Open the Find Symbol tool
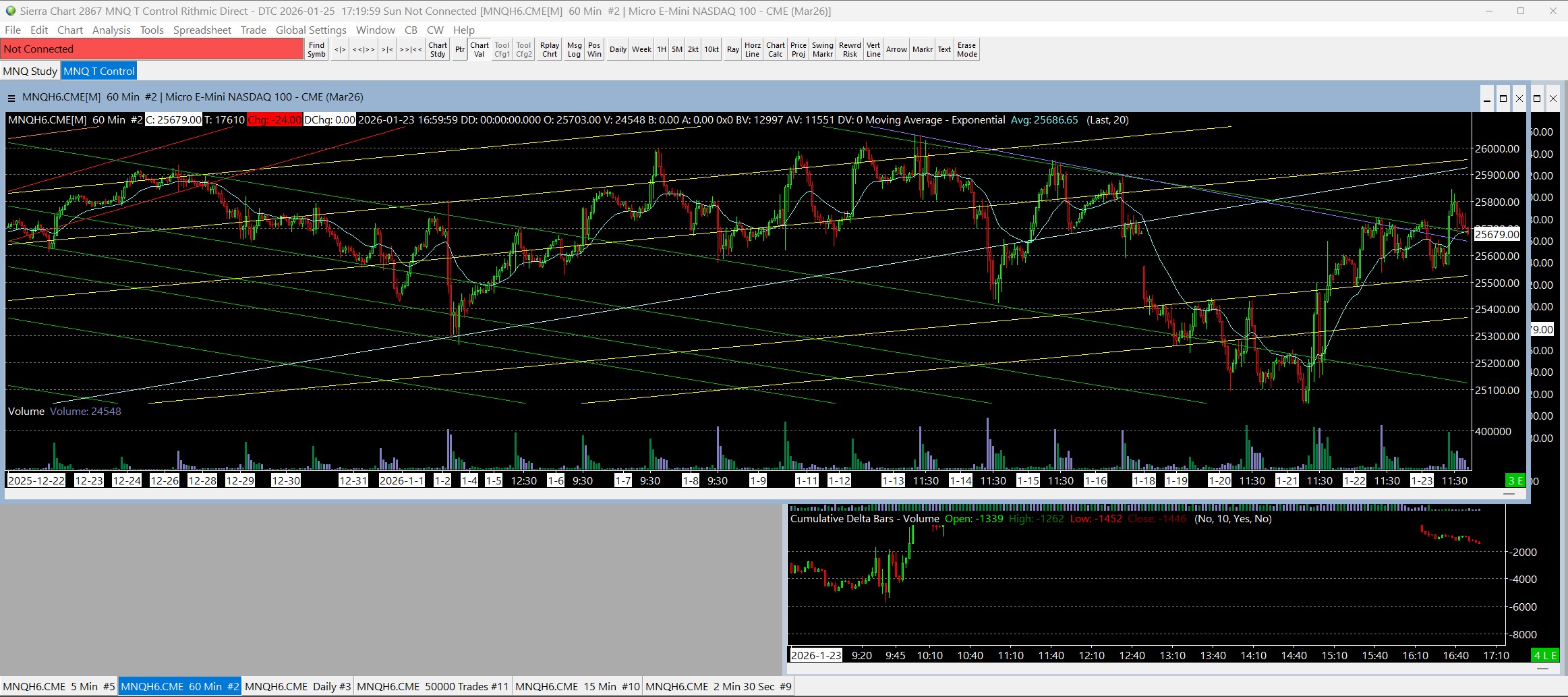1568x697 pixels. click(x=316, y=49)
